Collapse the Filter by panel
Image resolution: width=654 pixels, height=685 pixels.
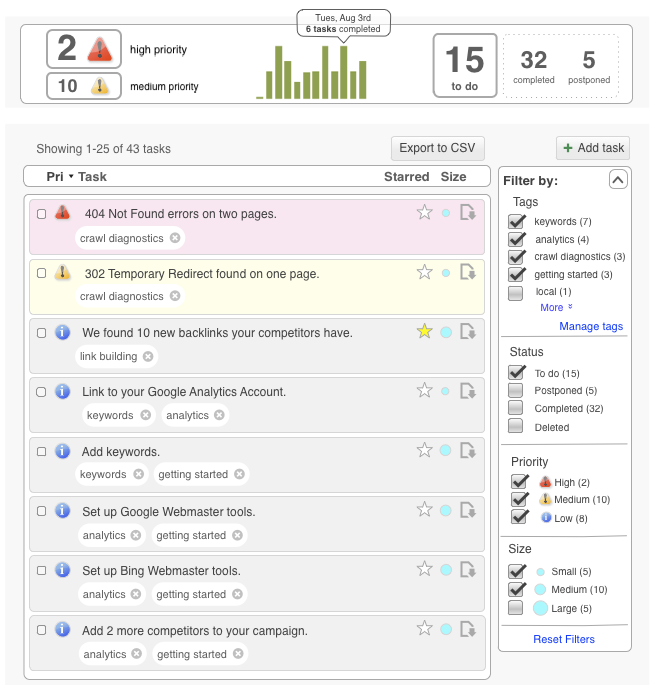[617, 180]
